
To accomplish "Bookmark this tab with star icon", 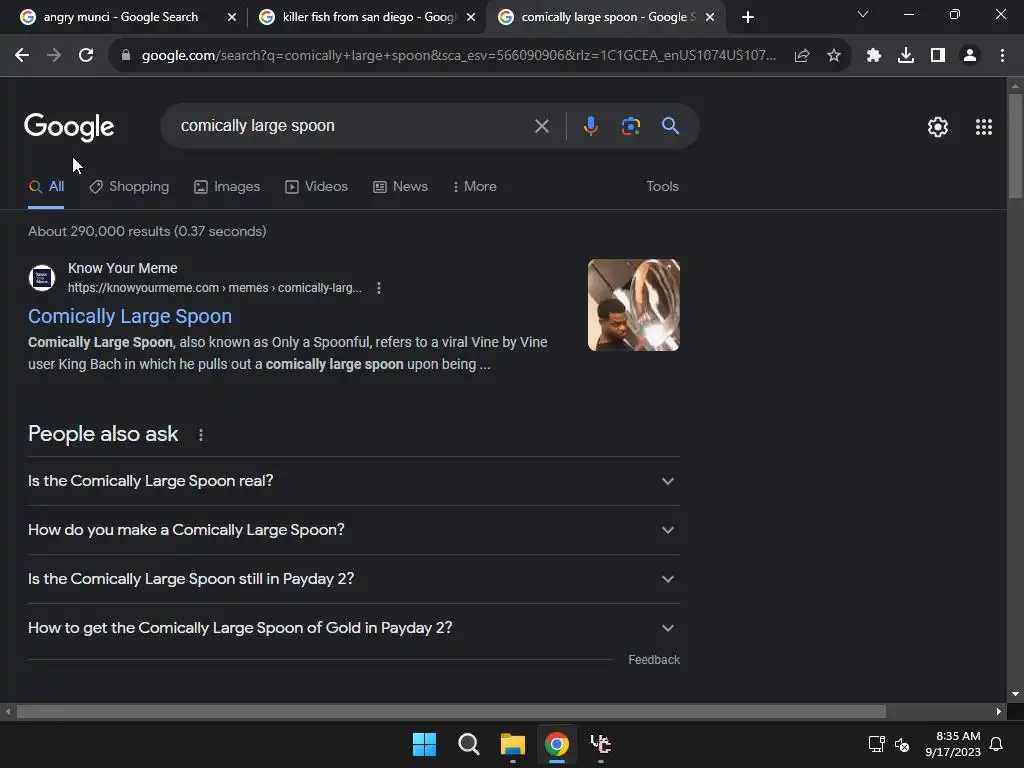I will click(834, 56).
